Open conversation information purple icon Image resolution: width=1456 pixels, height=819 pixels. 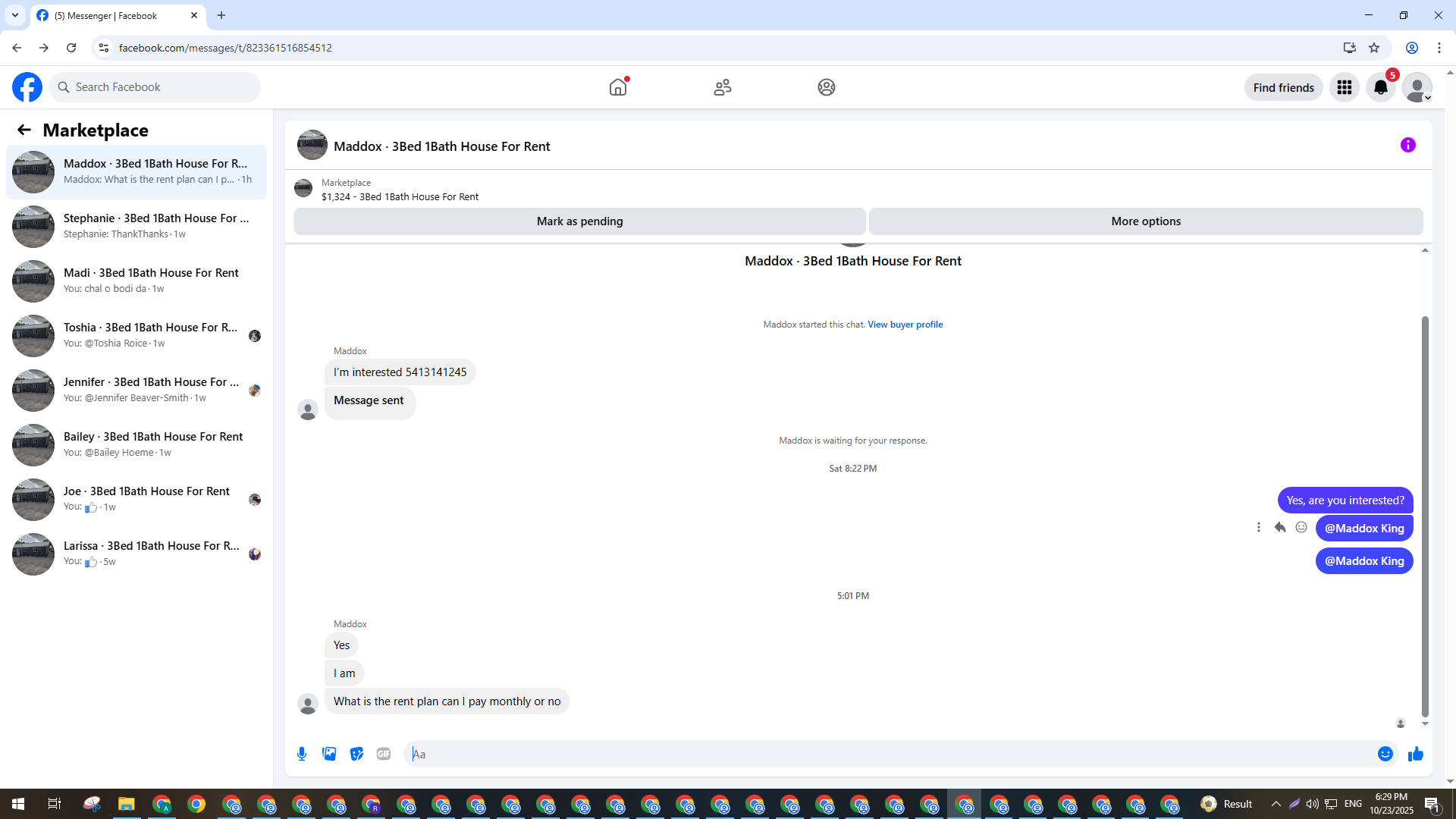[1407, 145]
